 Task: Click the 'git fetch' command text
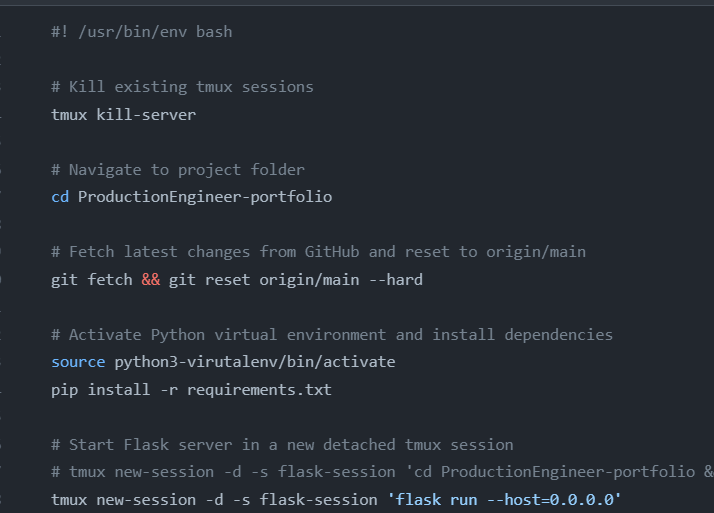92,279
